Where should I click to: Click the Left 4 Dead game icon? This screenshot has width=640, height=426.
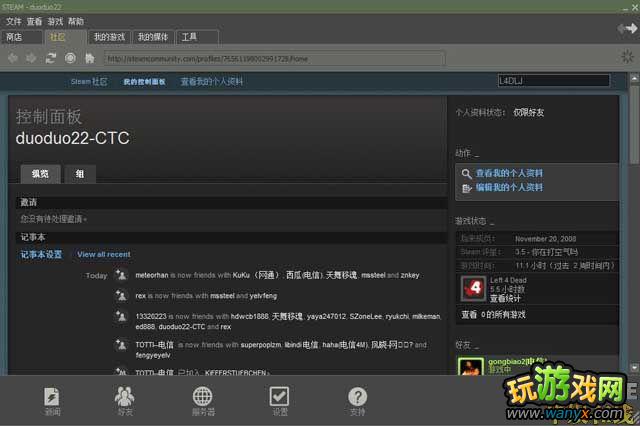(x=473, y=288)
